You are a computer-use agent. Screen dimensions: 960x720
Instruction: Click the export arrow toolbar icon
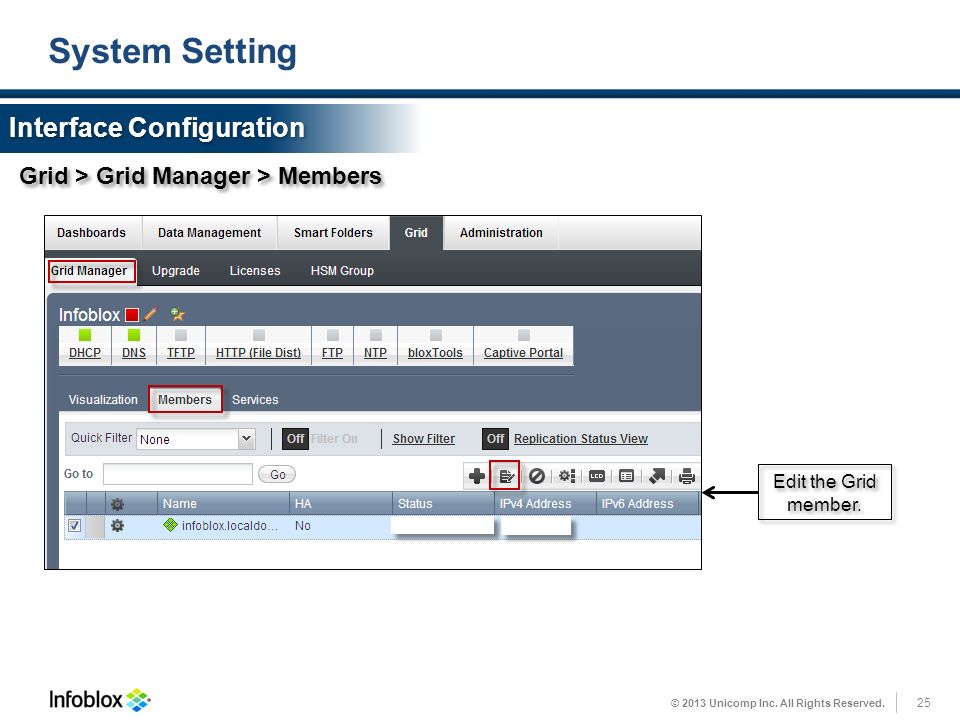[657, 476]
